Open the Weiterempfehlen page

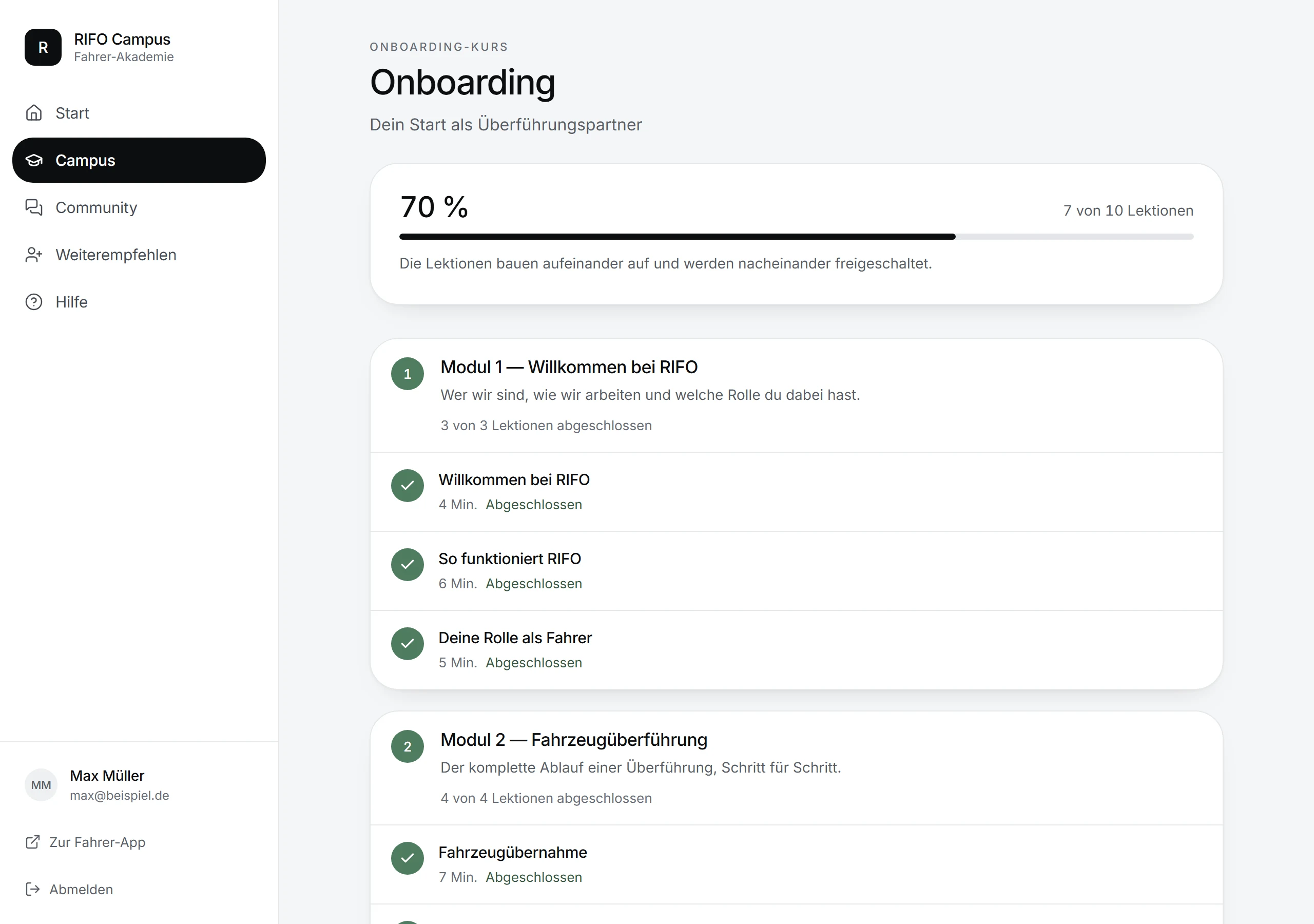(x=139, y=255)
